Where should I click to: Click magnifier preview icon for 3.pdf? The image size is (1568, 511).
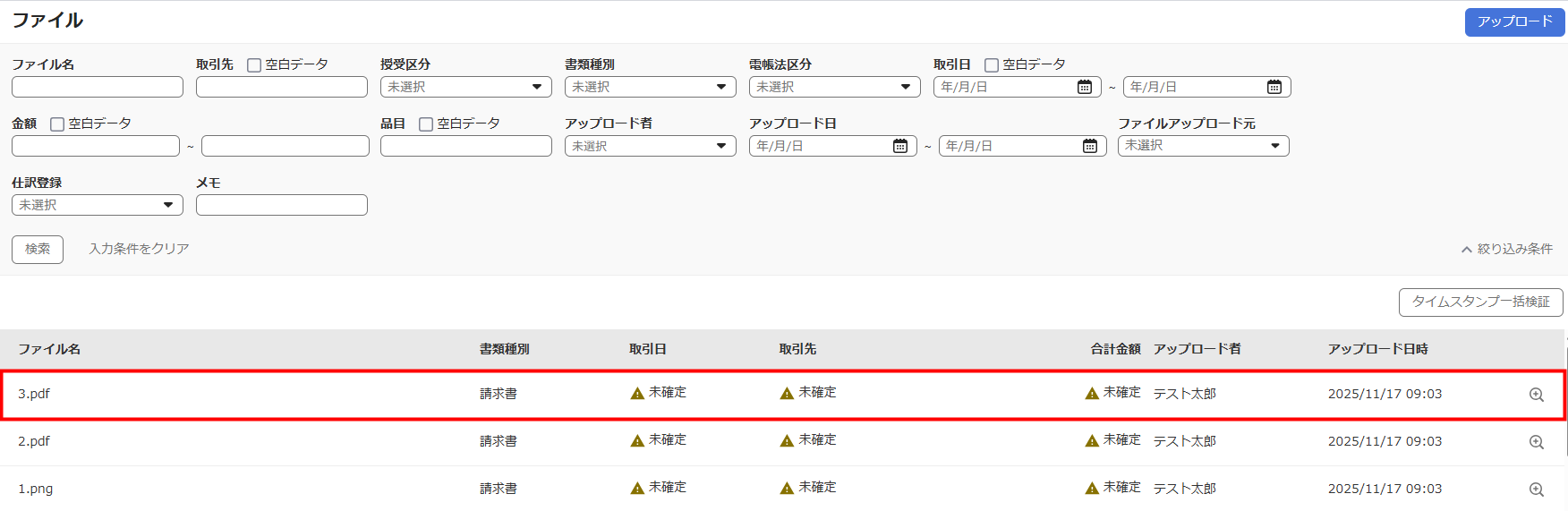point(1536,395)
